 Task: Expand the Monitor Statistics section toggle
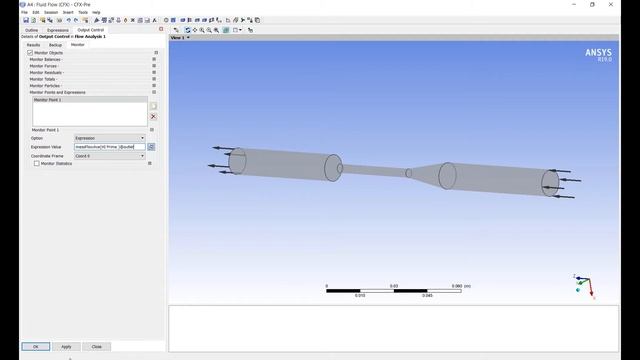(150, 163)
